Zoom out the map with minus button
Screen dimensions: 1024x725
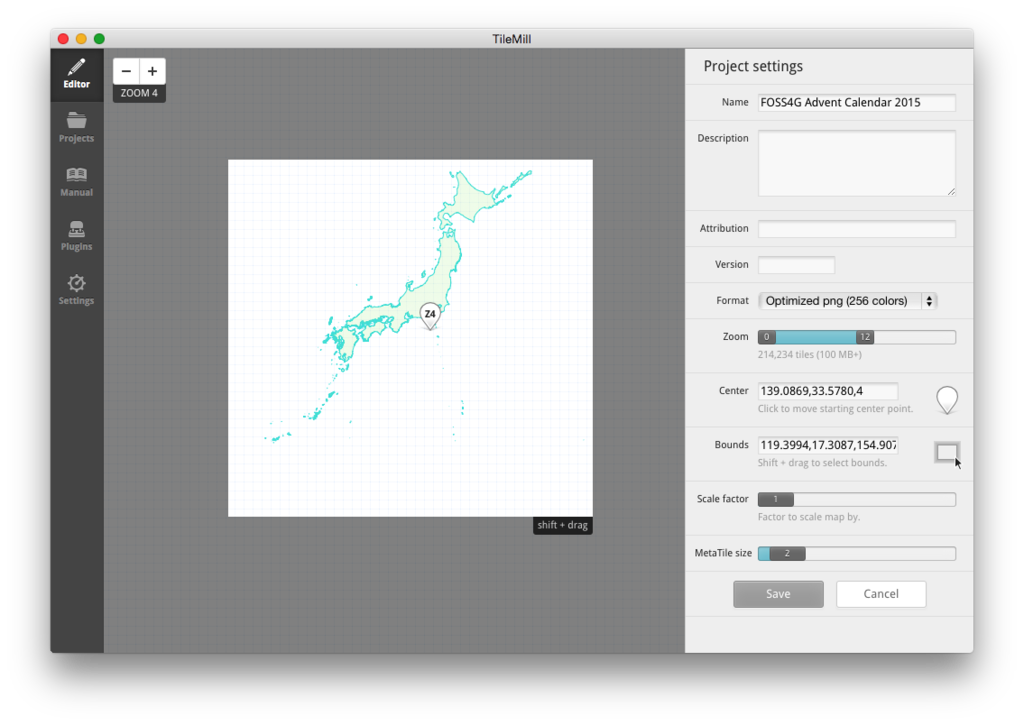coord(126,71)
